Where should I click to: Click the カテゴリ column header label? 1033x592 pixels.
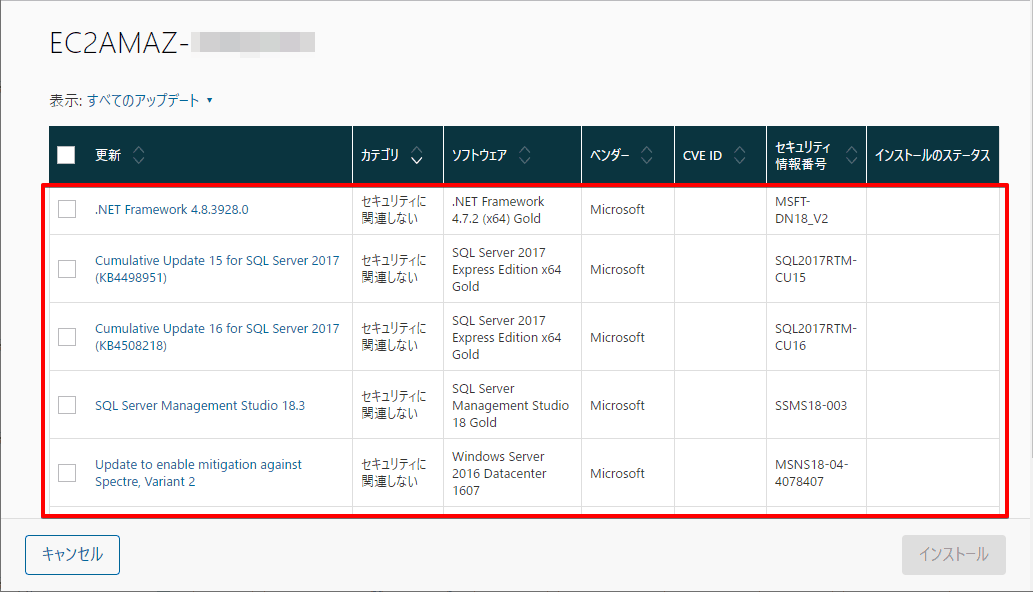point(380,155)
